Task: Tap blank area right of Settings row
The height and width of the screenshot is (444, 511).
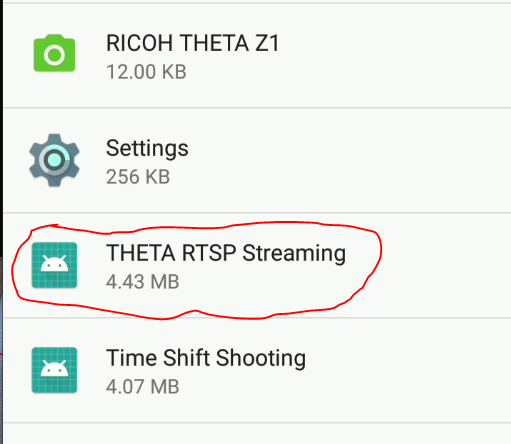Action: point(350,160)
